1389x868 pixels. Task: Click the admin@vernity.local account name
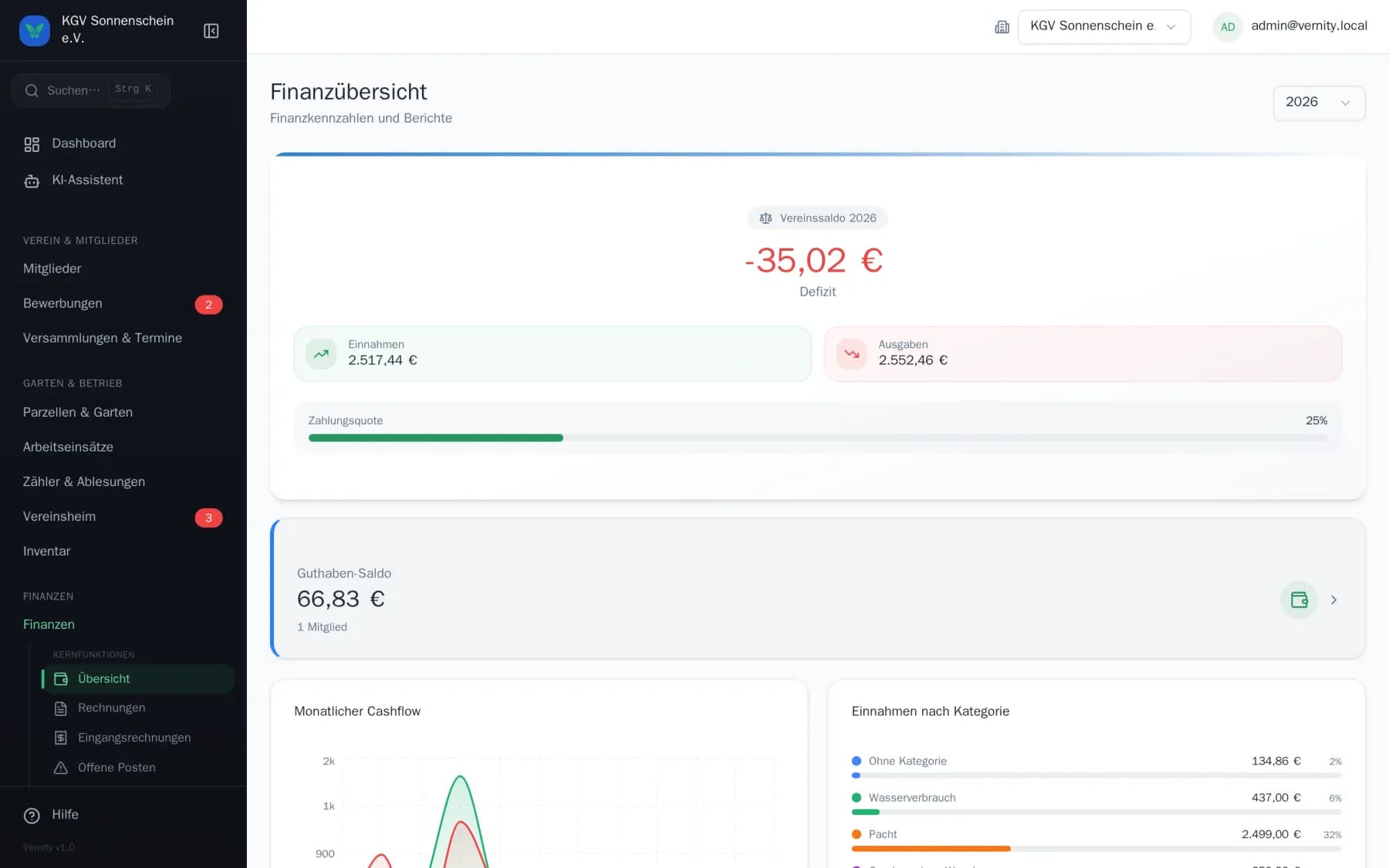pyautogui.click(x=1309, y=25)
